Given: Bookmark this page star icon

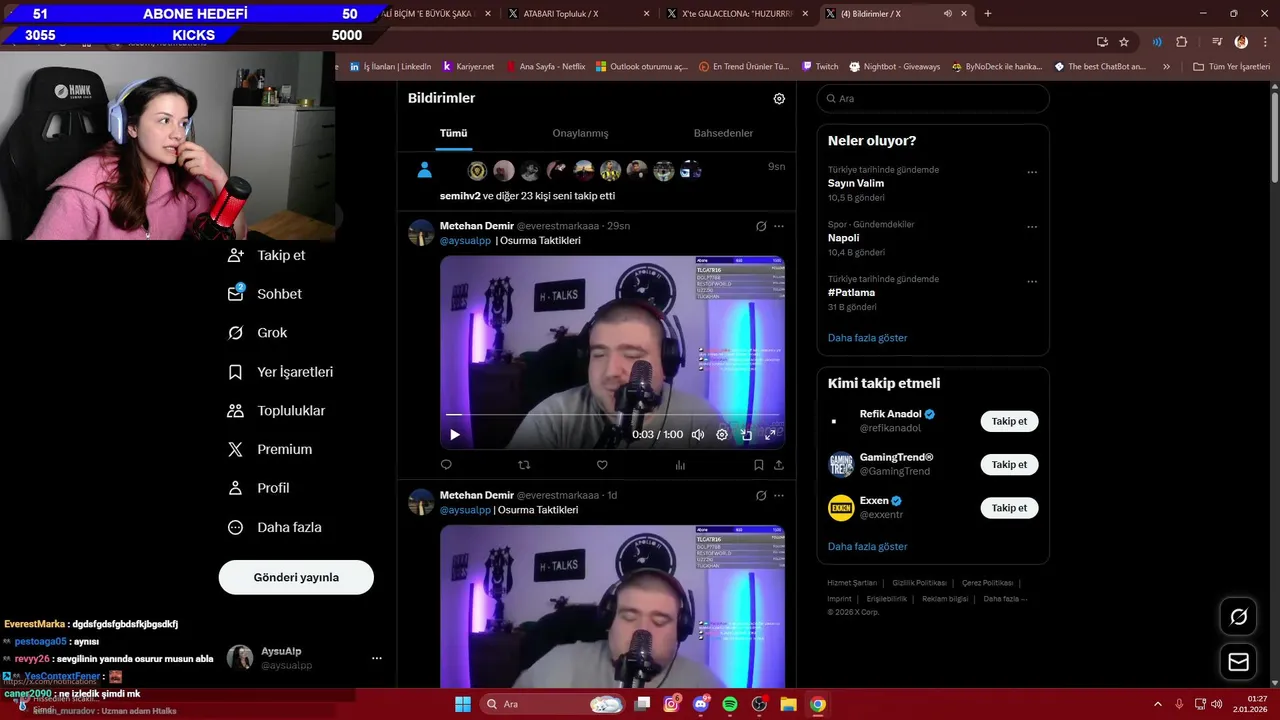Looking at the screenshot, I should (x=1124, y=42).
